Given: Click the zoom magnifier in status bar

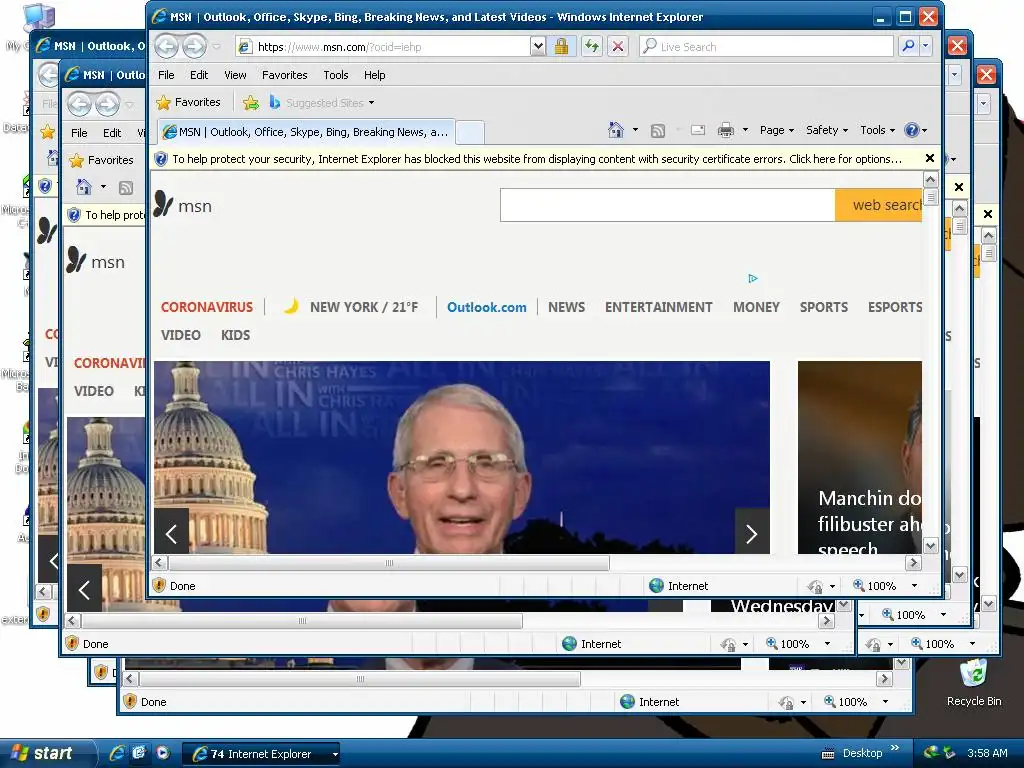Looking at the screenshot, I should click(859, 585).
